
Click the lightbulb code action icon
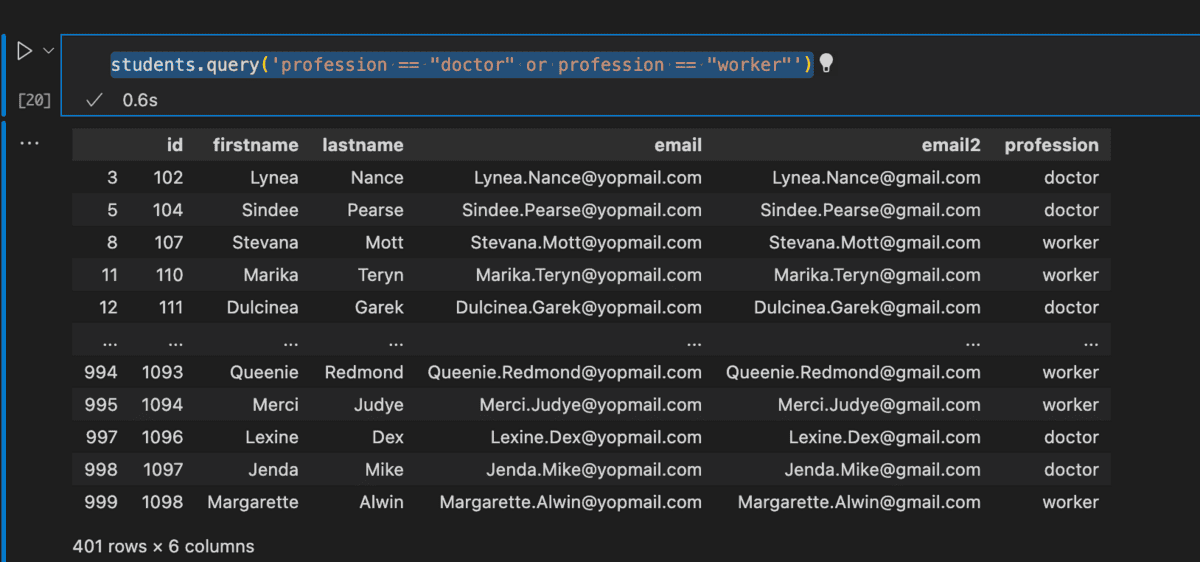click(826, 64)
